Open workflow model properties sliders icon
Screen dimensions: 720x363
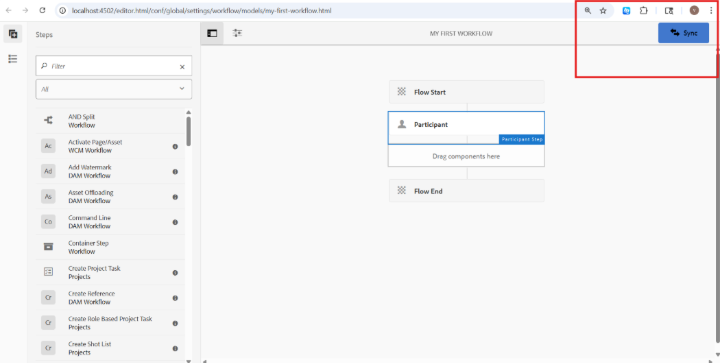tap(237, 33)
